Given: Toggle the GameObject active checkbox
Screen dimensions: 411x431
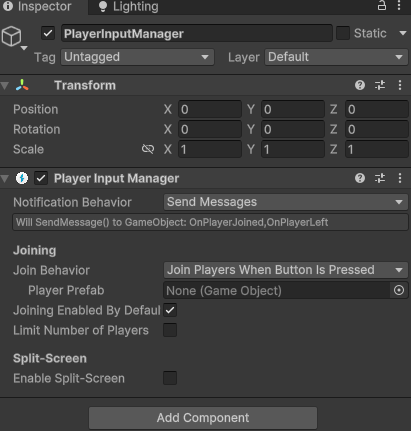Looking at the screenshot, I should pos(48,33).
